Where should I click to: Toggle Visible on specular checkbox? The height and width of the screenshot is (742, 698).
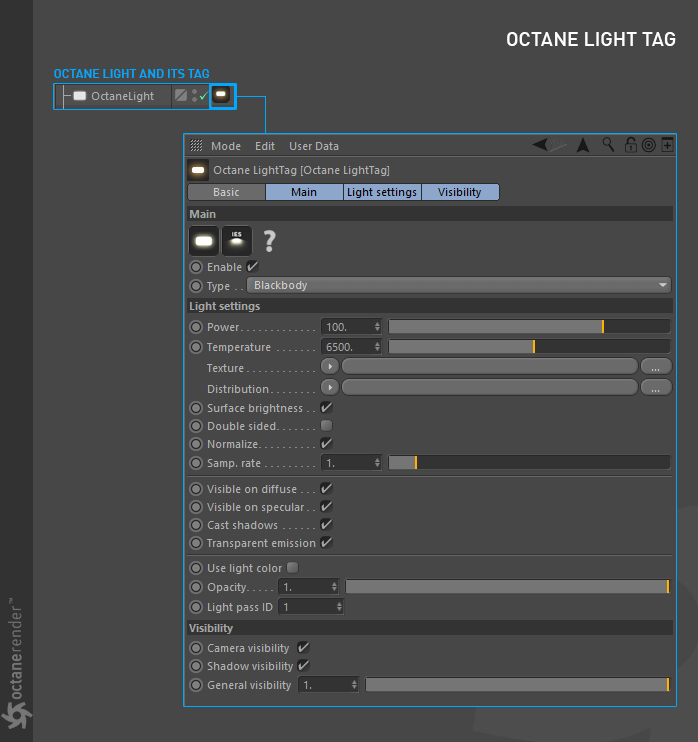click(x=326, y=506)
